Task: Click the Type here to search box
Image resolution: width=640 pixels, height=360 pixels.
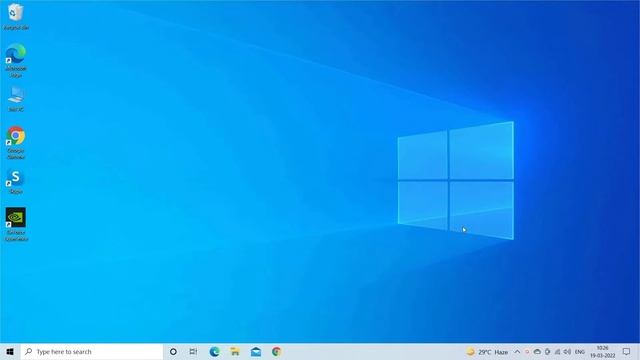Action: (92, 352)
